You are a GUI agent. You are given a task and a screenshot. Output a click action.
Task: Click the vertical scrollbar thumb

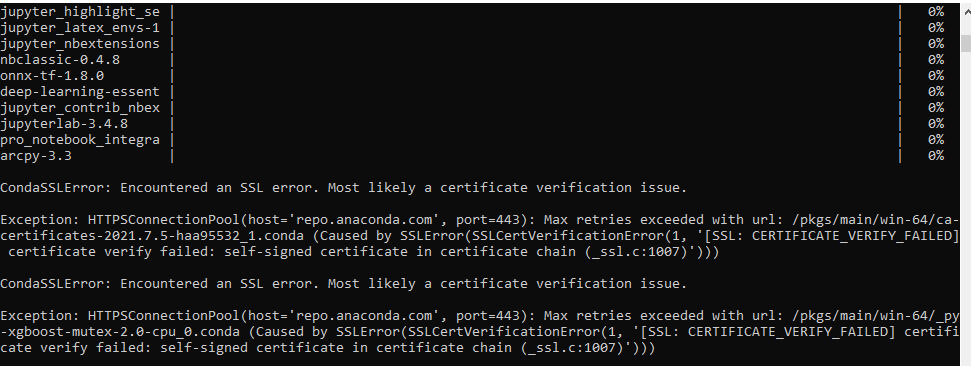click(x=965, y=43)
